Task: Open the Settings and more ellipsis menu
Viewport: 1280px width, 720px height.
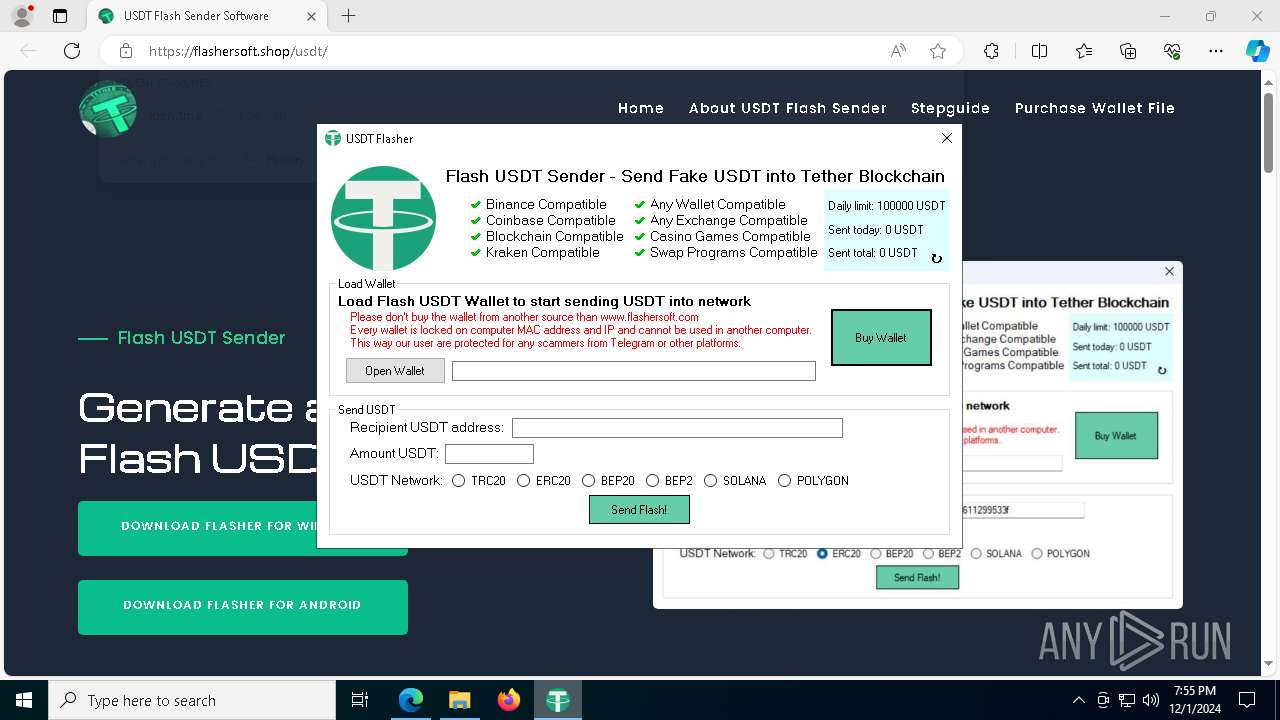Action: [x=1216, y=51]
